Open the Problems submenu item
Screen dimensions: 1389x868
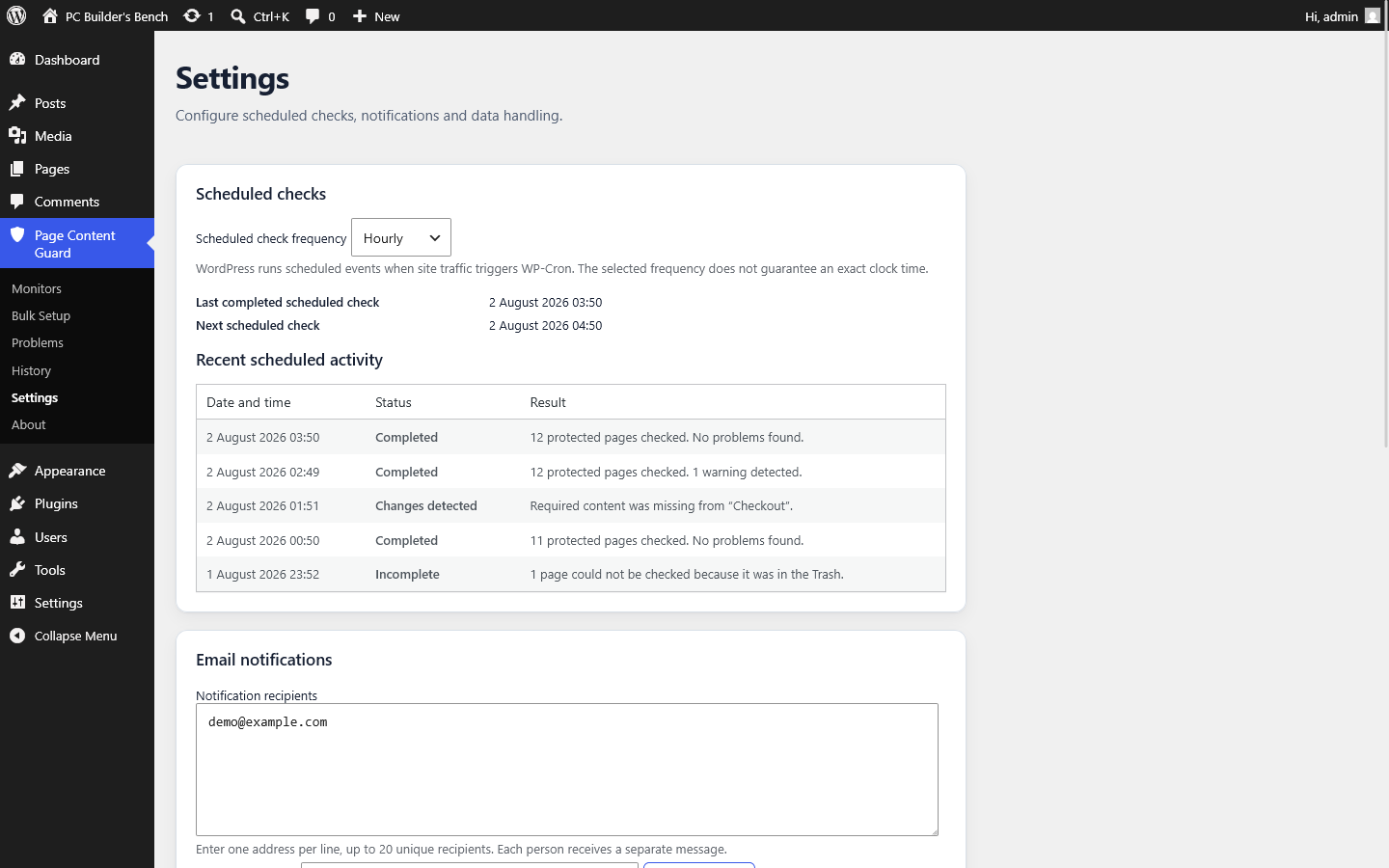[x=38, y=342]
